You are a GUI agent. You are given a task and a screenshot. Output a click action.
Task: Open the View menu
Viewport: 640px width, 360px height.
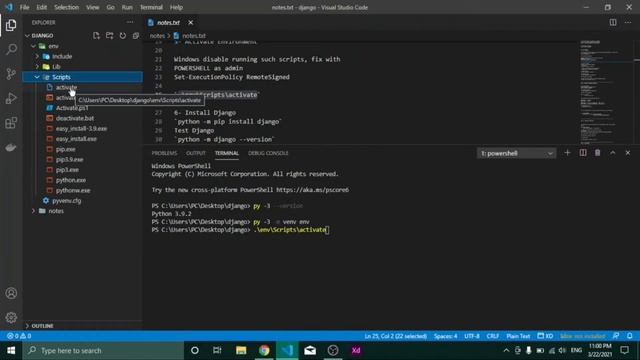click(x=93, y=7)
